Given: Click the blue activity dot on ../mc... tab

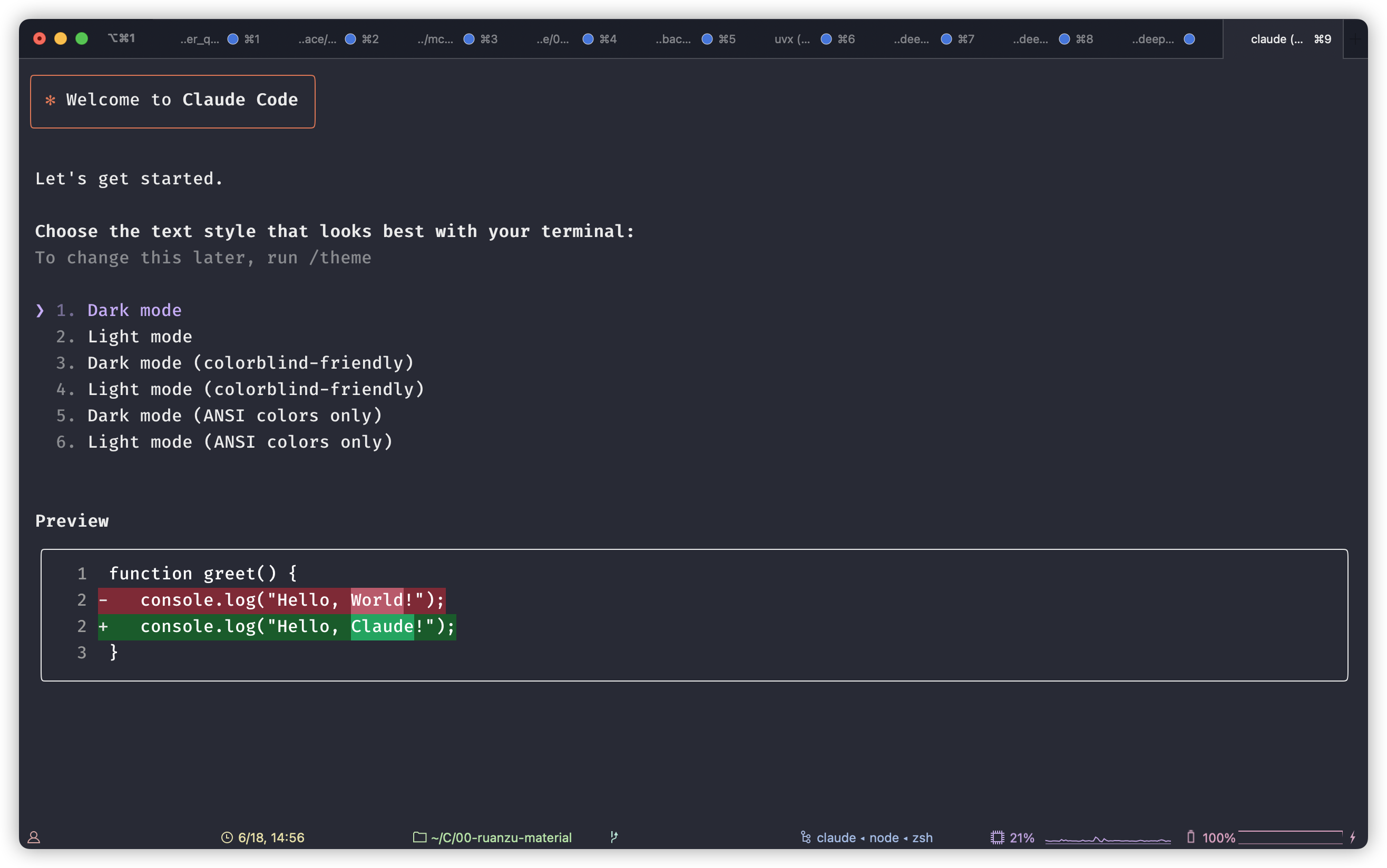Looking at the screenshot, I should [x=468, y=39].
